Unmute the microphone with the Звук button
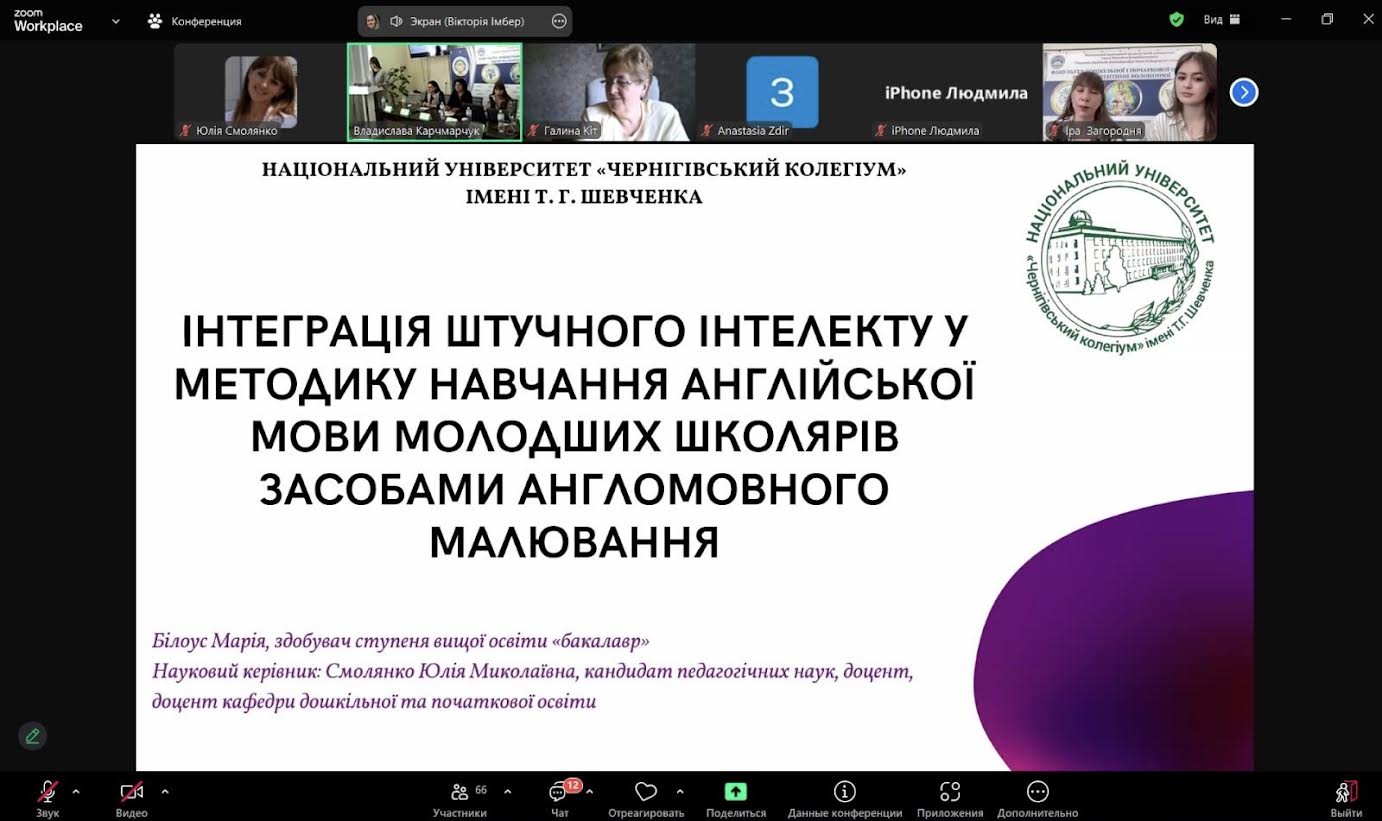Screen dimensions: 1382x821 point(47,797)
